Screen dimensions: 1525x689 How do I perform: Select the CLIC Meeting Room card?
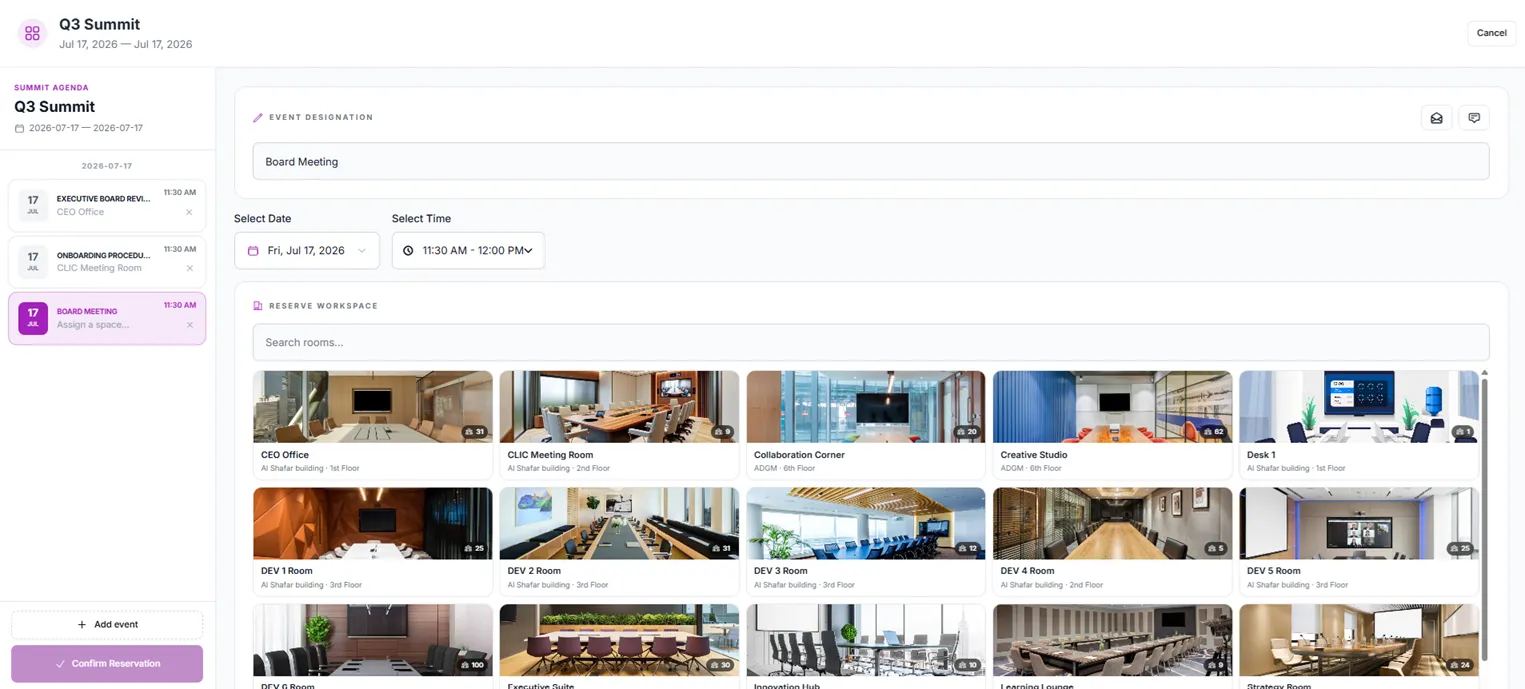pyautogui.click(x=619, y=425)
